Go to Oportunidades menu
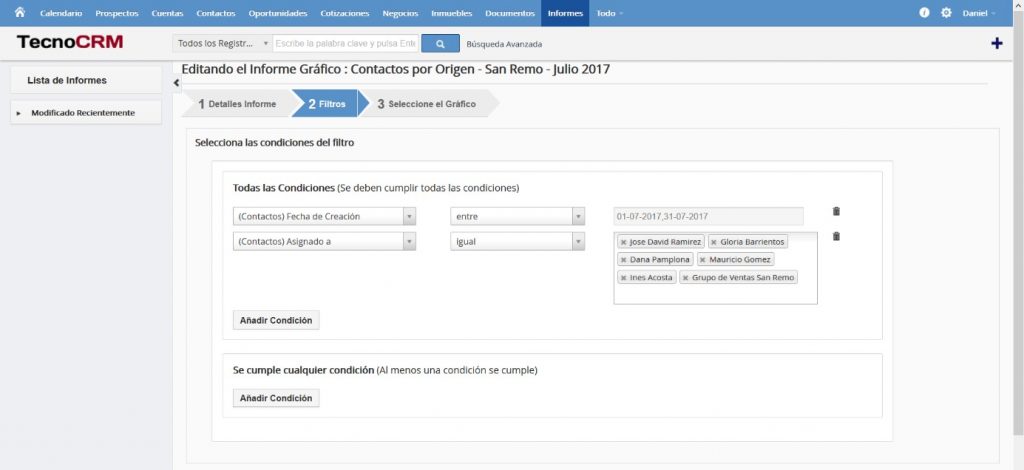 277,13
